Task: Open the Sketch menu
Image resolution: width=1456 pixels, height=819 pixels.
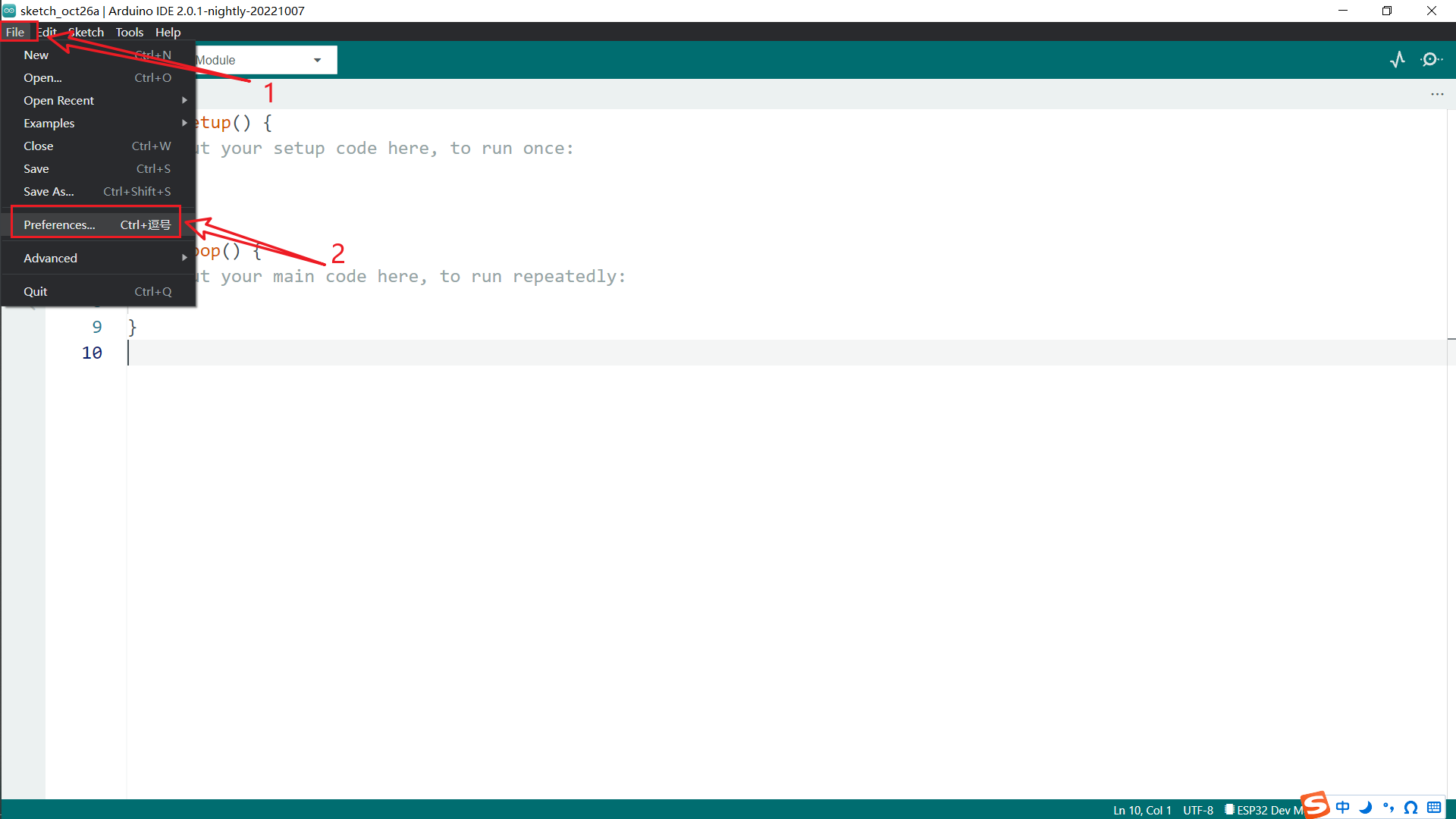Action: click(86, 32)
